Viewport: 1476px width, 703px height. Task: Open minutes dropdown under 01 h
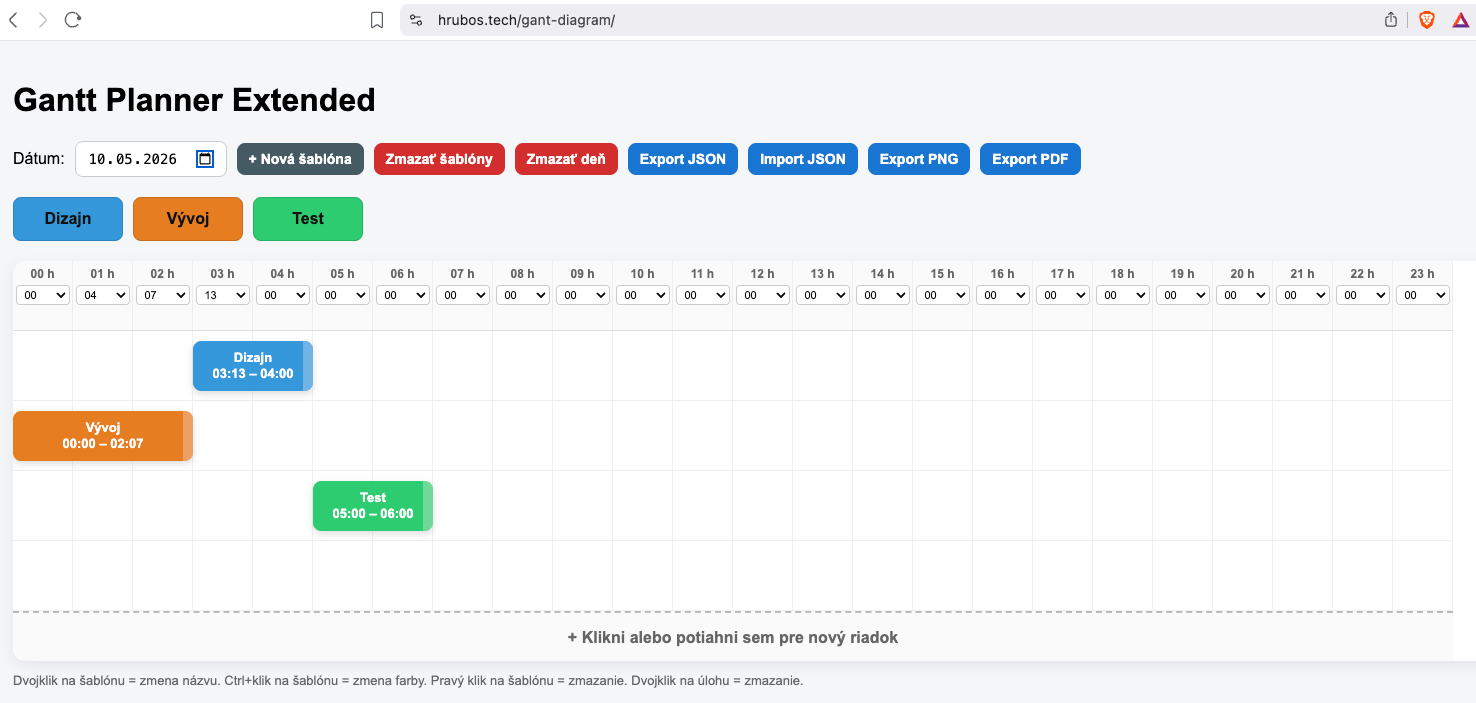point(103,295)
